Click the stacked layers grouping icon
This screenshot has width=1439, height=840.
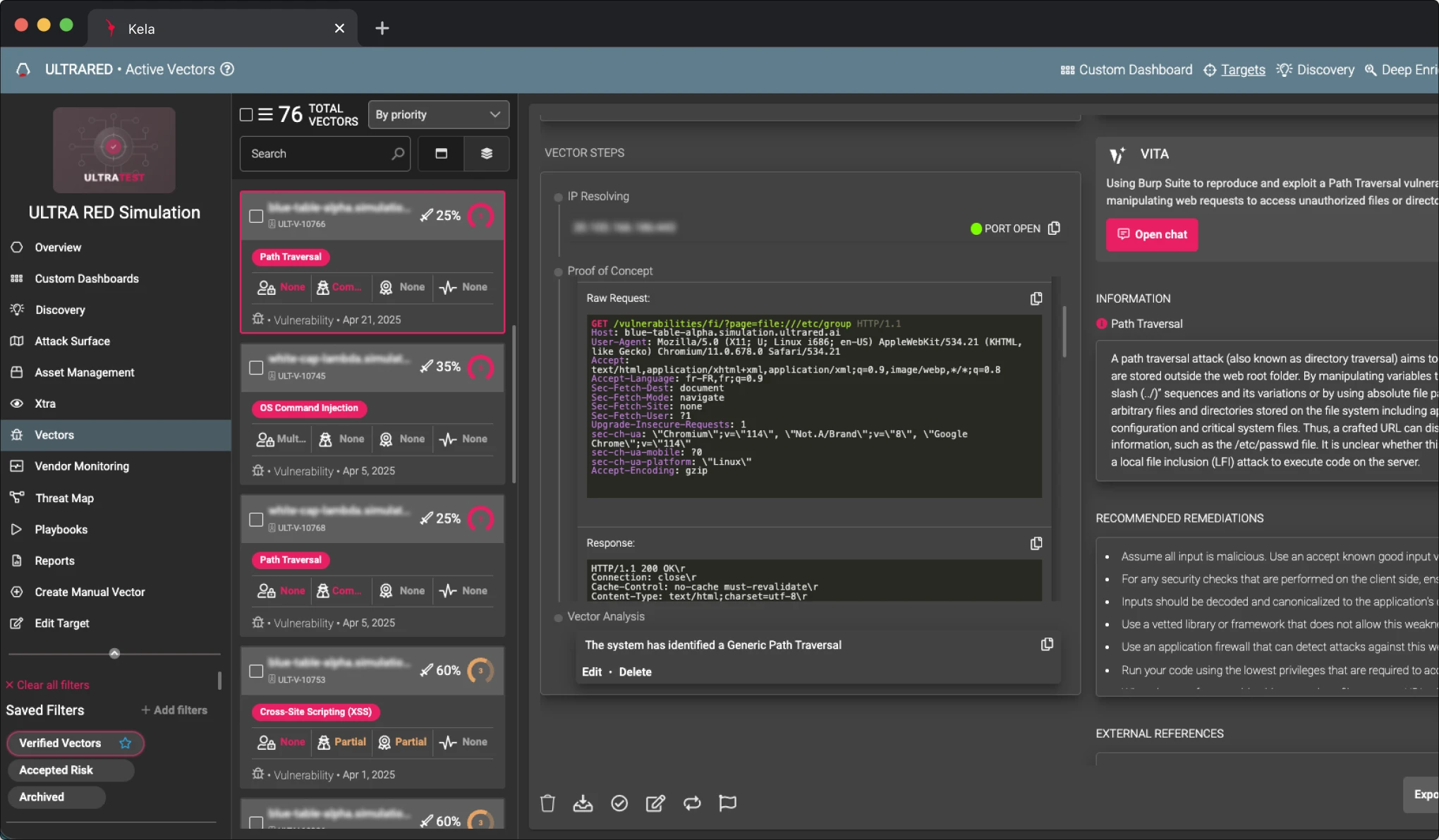pos(487,154)
